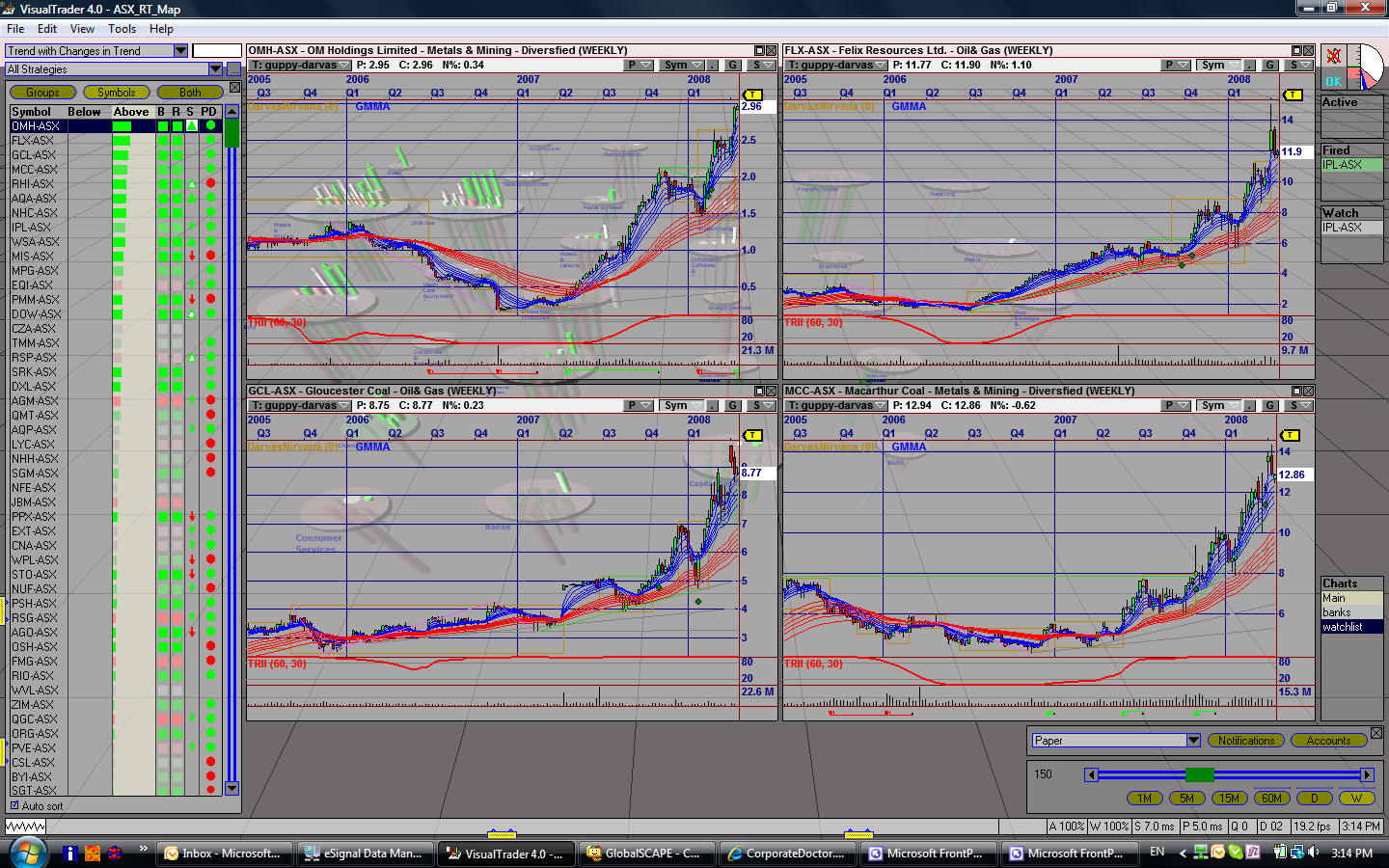The width and height of the screenshot is (1389, 868).
Task: Click the Both button
Action: pos(190,93)
